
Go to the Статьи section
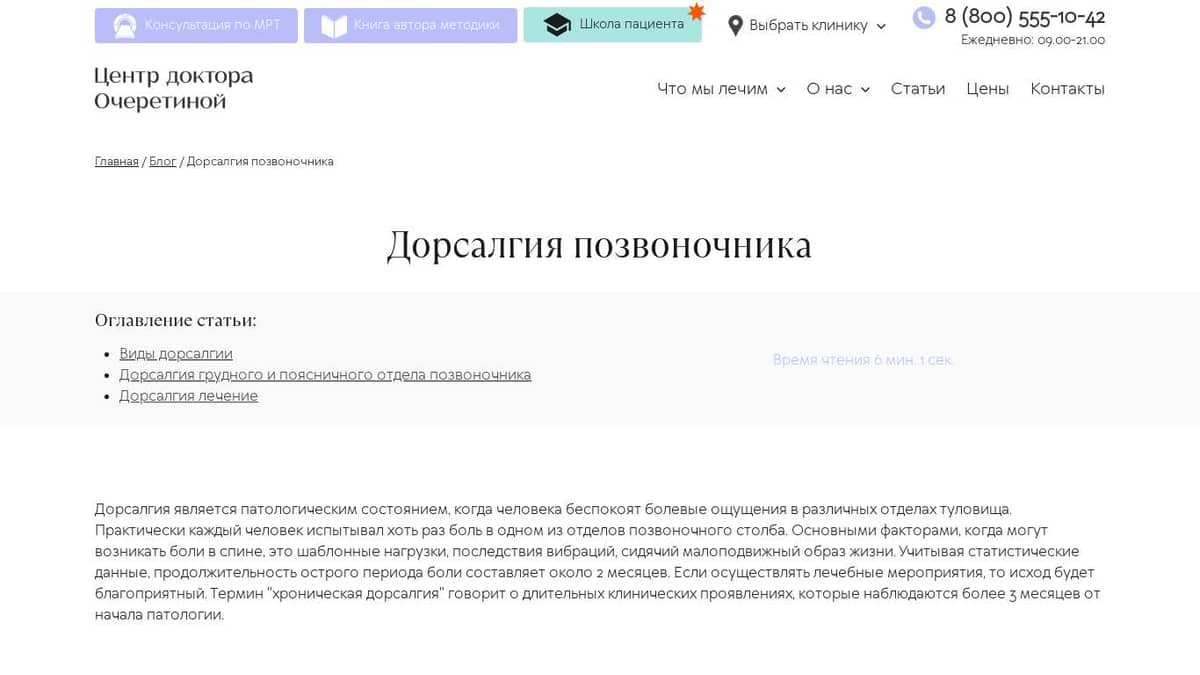point(917,89)
